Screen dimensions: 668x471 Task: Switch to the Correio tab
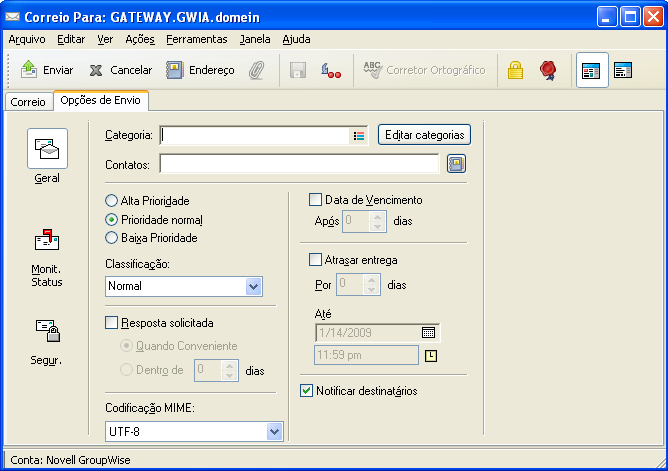coord(28,102)
